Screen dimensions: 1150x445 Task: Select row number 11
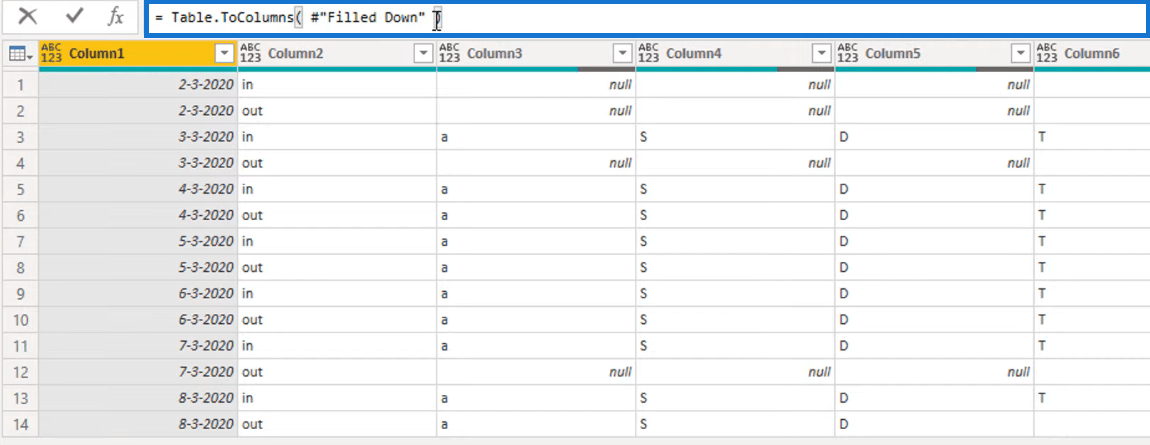click(x=20, y=345)
